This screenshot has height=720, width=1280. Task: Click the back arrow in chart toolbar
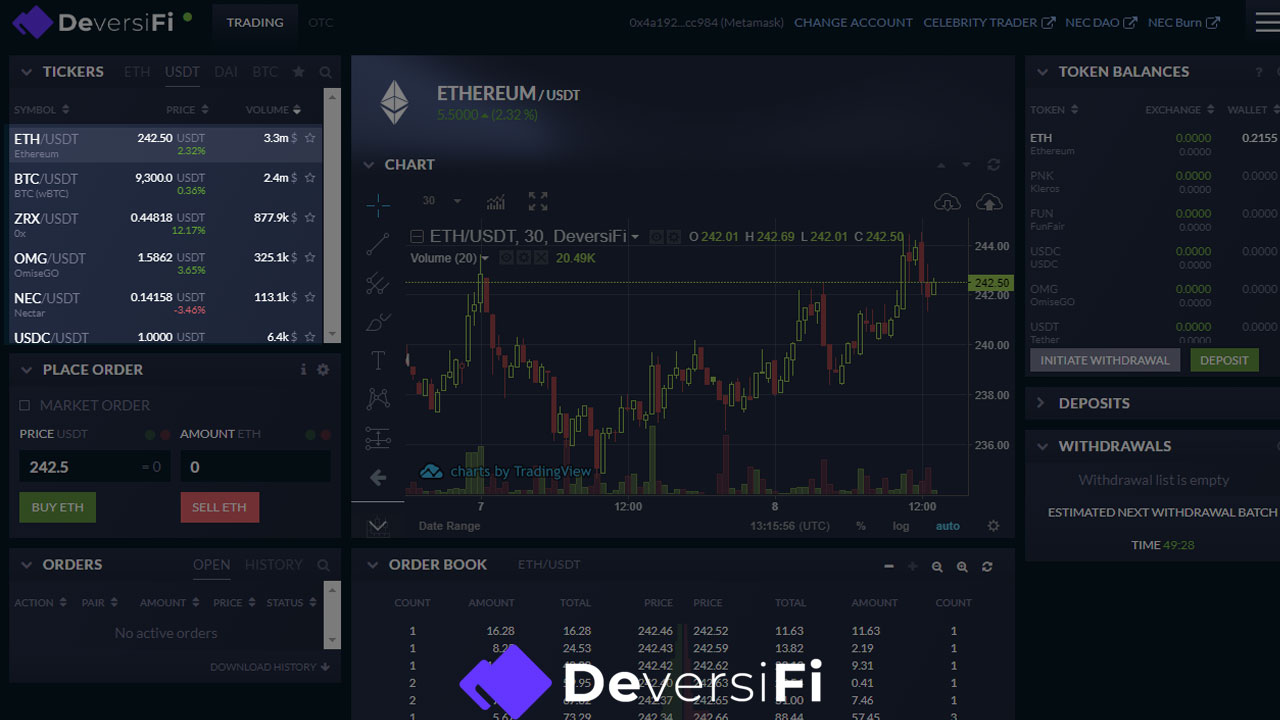(x=378, y=477)
